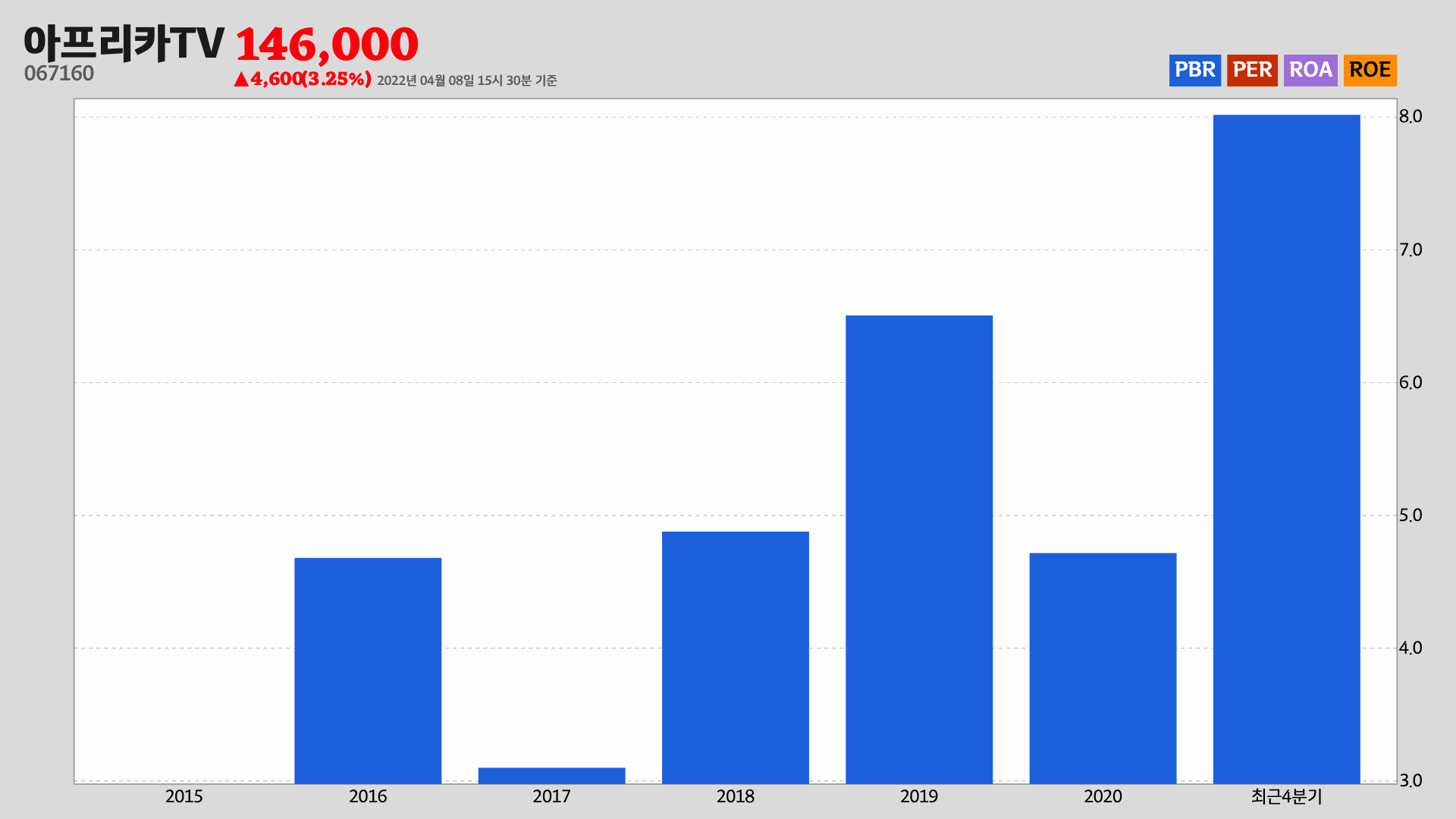Click the 4.0 y-axis value
Viewport: 1456px width, 819px height.
pyautogui.click(x=1410, y=648)
